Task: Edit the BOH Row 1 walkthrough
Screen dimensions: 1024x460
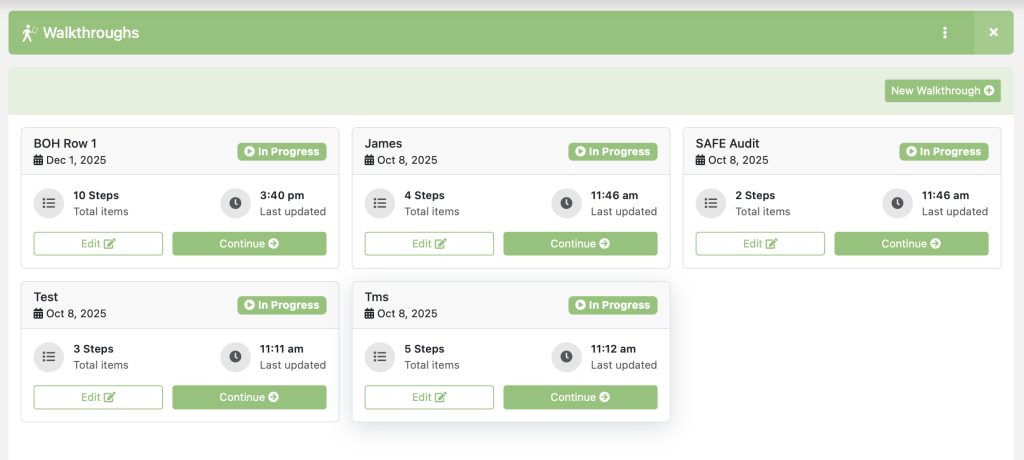Action: coord(98,244)
